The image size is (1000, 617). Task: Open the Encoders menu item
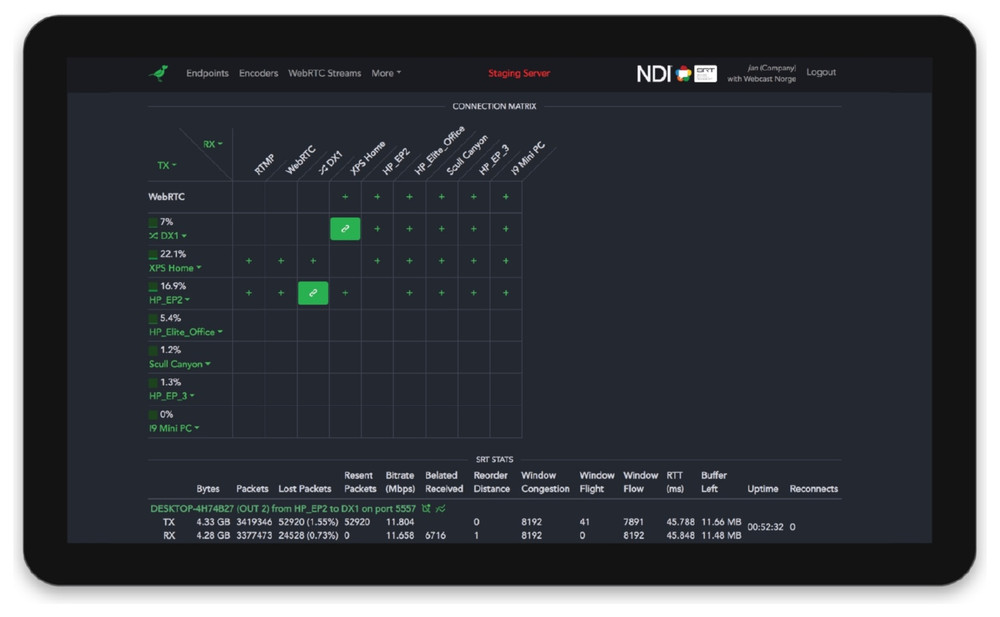(258, 73)
